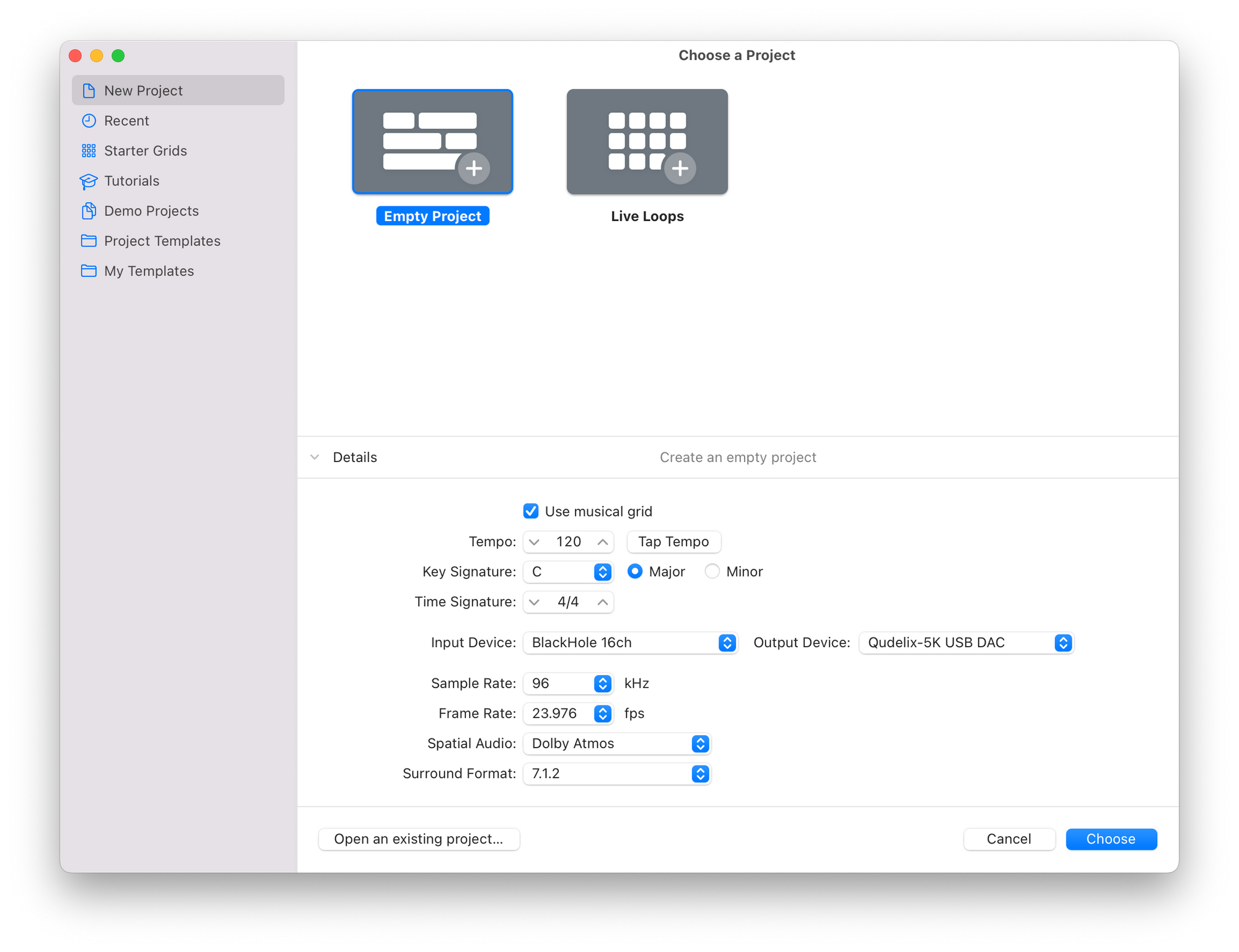Click the Starter Grids grid icon
The height and width of the screenshot is (952, 1239).
(x=89, y=151)
